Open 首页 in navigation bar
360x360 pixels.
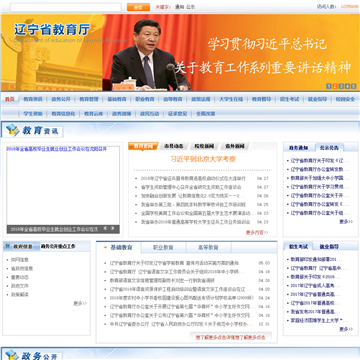click(10, 99)
